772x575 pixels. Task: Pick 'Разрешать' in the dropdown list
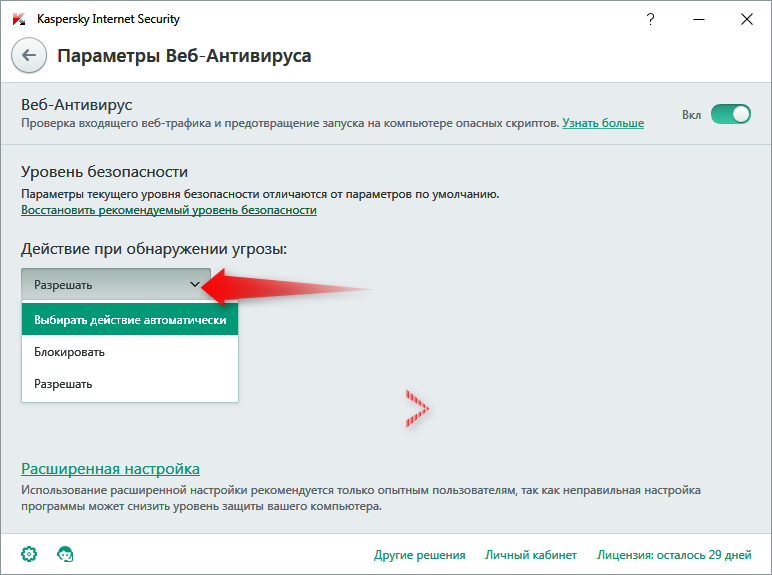pos(130,384)
